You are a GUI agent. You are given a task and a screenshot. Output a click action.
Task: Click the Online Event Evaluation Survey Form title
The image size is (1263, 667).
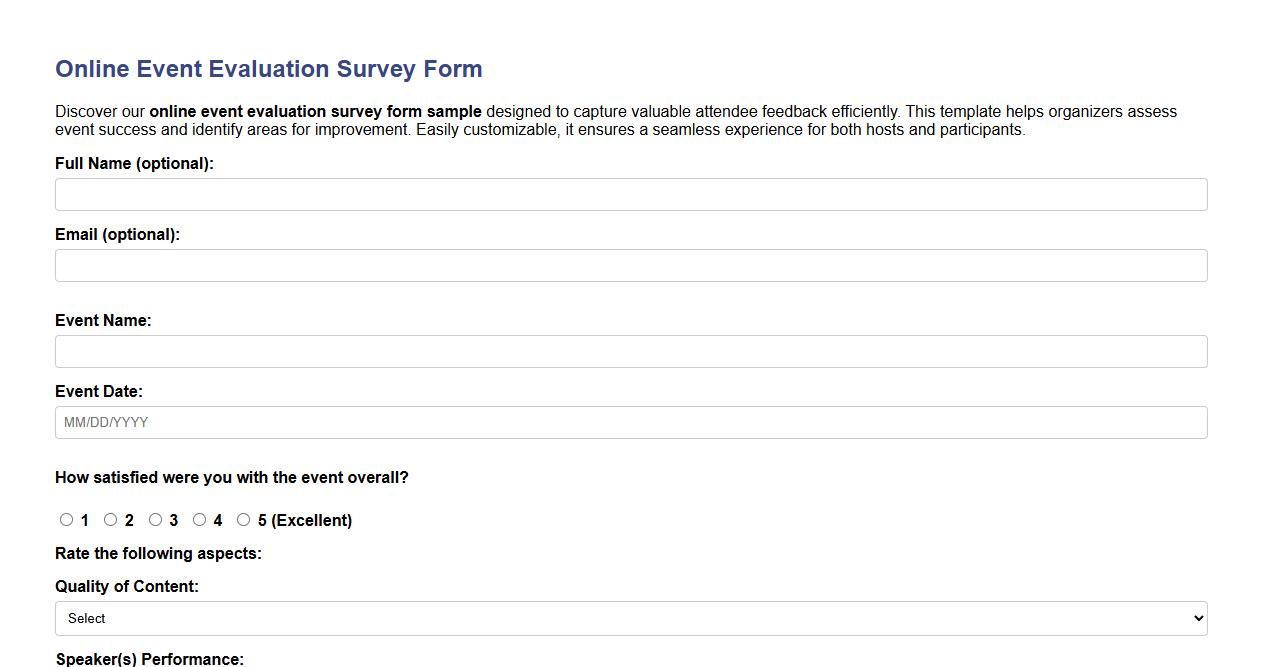268,68
